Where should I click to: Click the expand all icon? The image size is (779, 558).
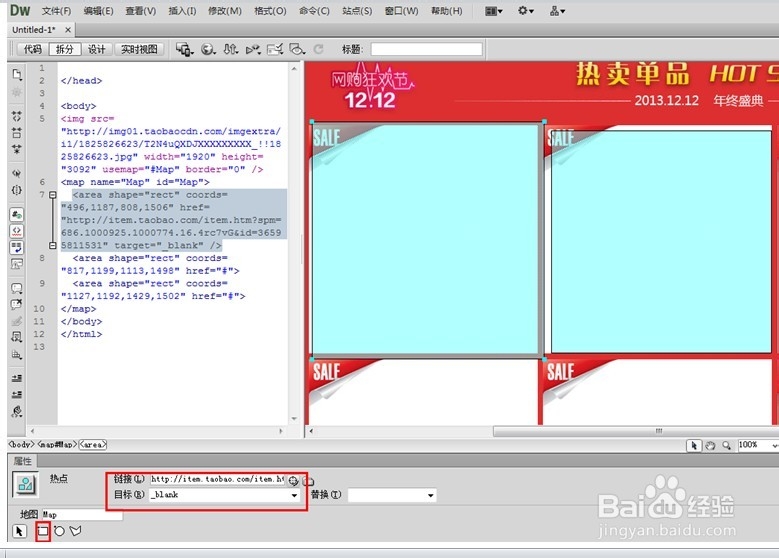coord(17,149)
